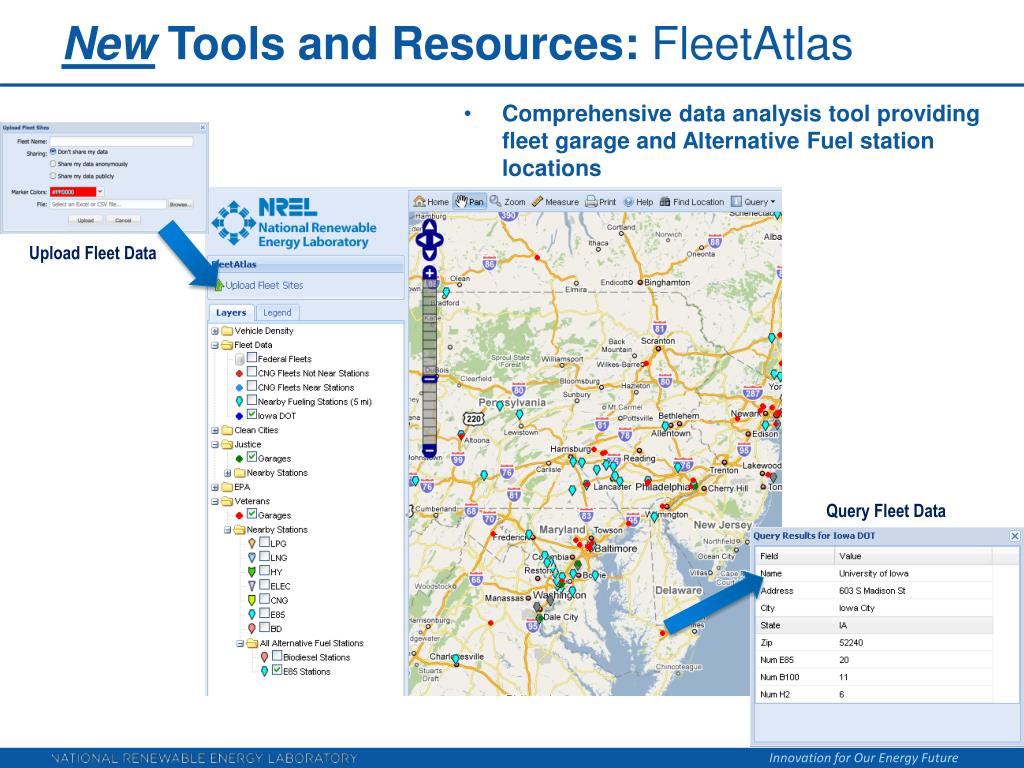
Task: Check CNG Fleets Not Near Stations
Action: tap(251, 372)
